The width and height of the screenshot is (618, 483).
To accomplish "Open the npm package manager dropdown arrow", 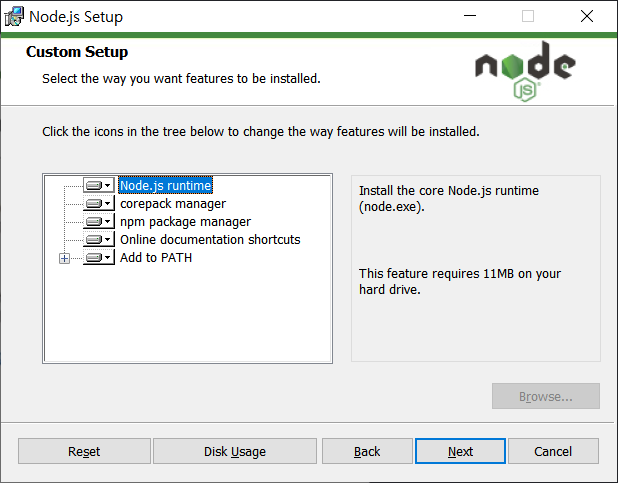I will [108, 222].
